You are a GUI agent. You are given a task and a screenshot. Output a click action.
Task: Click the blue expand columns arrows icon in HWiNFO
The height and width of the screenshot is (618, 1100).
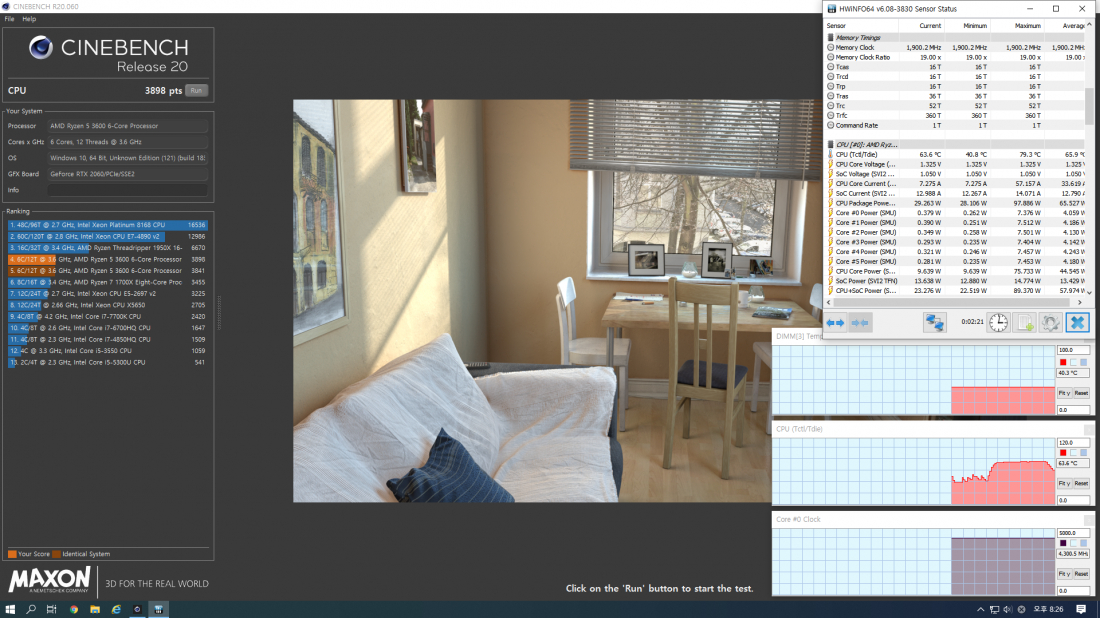(x=837, y=322)
